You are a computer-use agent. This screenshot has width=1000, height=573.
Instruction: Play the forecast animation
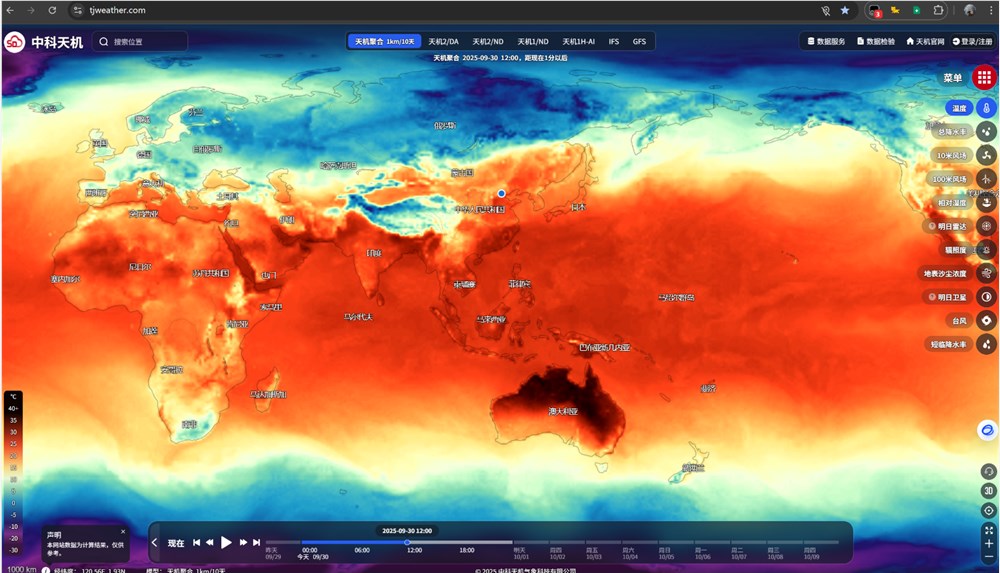point(226,543)
